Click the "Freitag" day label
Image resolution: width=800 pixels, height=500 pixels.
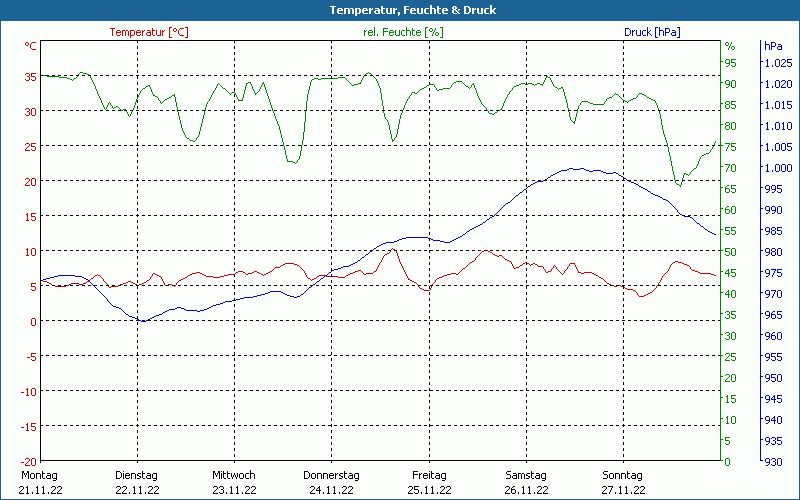pos(429,475)
